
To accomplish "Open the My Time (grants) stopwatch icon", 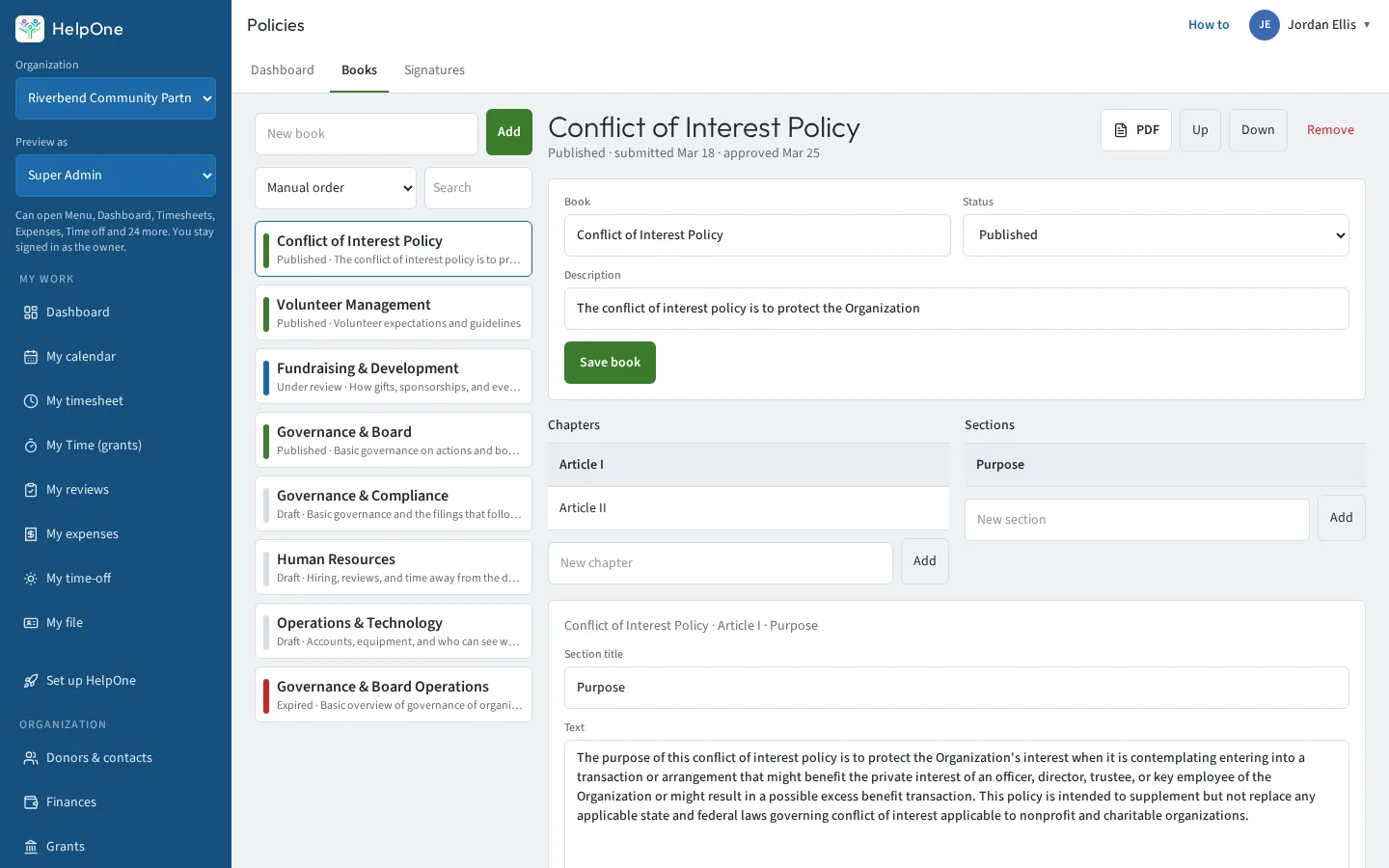I will 31,446.
